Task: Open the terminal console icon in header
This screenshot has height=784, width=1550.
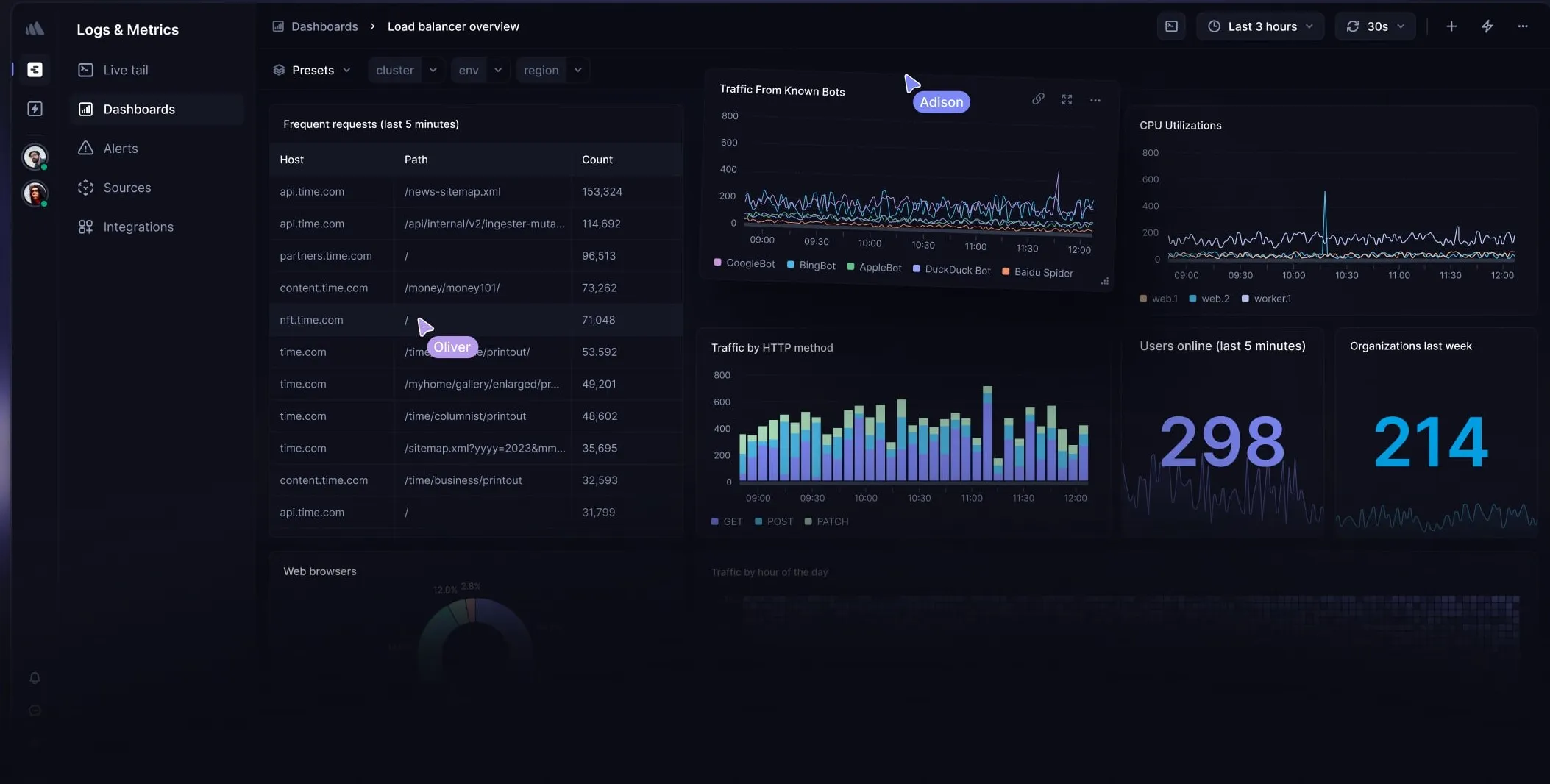Action: coord(1171,26)
